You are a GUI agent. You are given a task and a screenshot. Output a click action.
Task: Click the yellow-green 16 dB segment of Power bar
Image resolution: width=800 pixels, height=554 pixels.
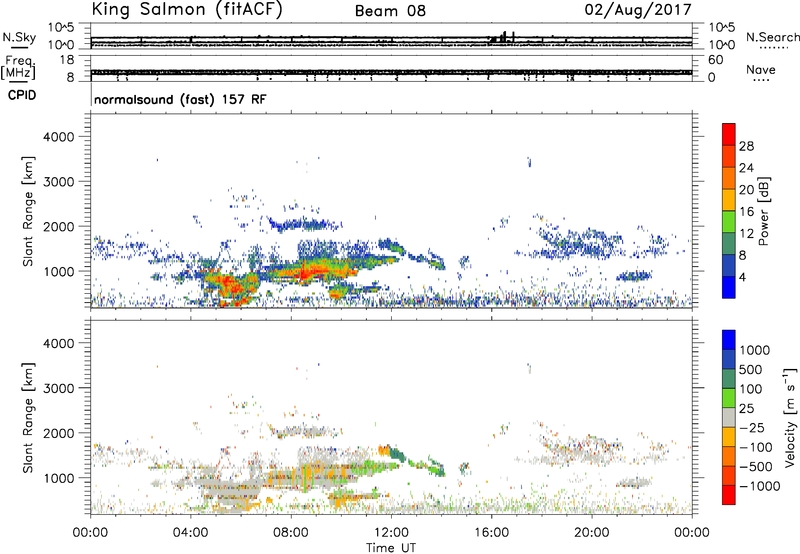click(729, 221)
